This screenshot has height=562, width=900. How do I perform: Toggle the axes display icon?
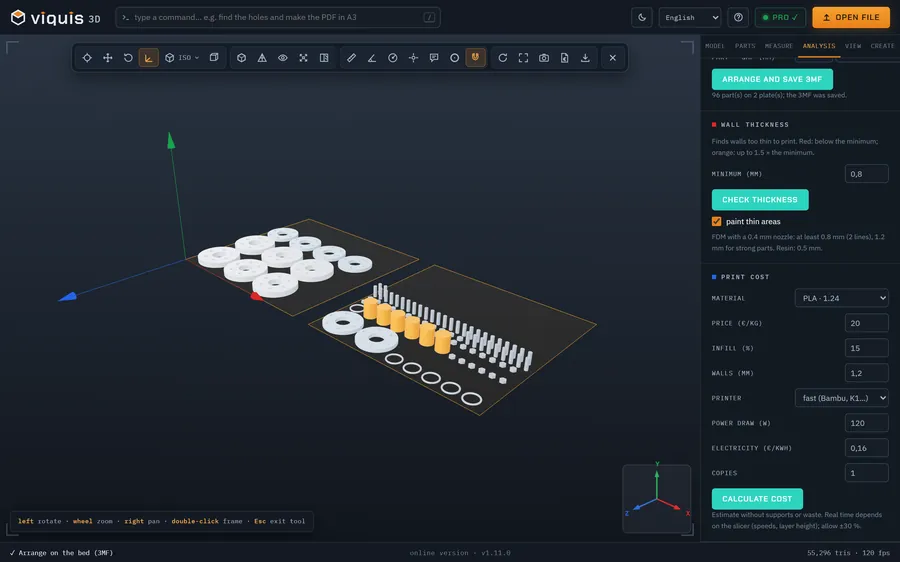pos(149,58)
